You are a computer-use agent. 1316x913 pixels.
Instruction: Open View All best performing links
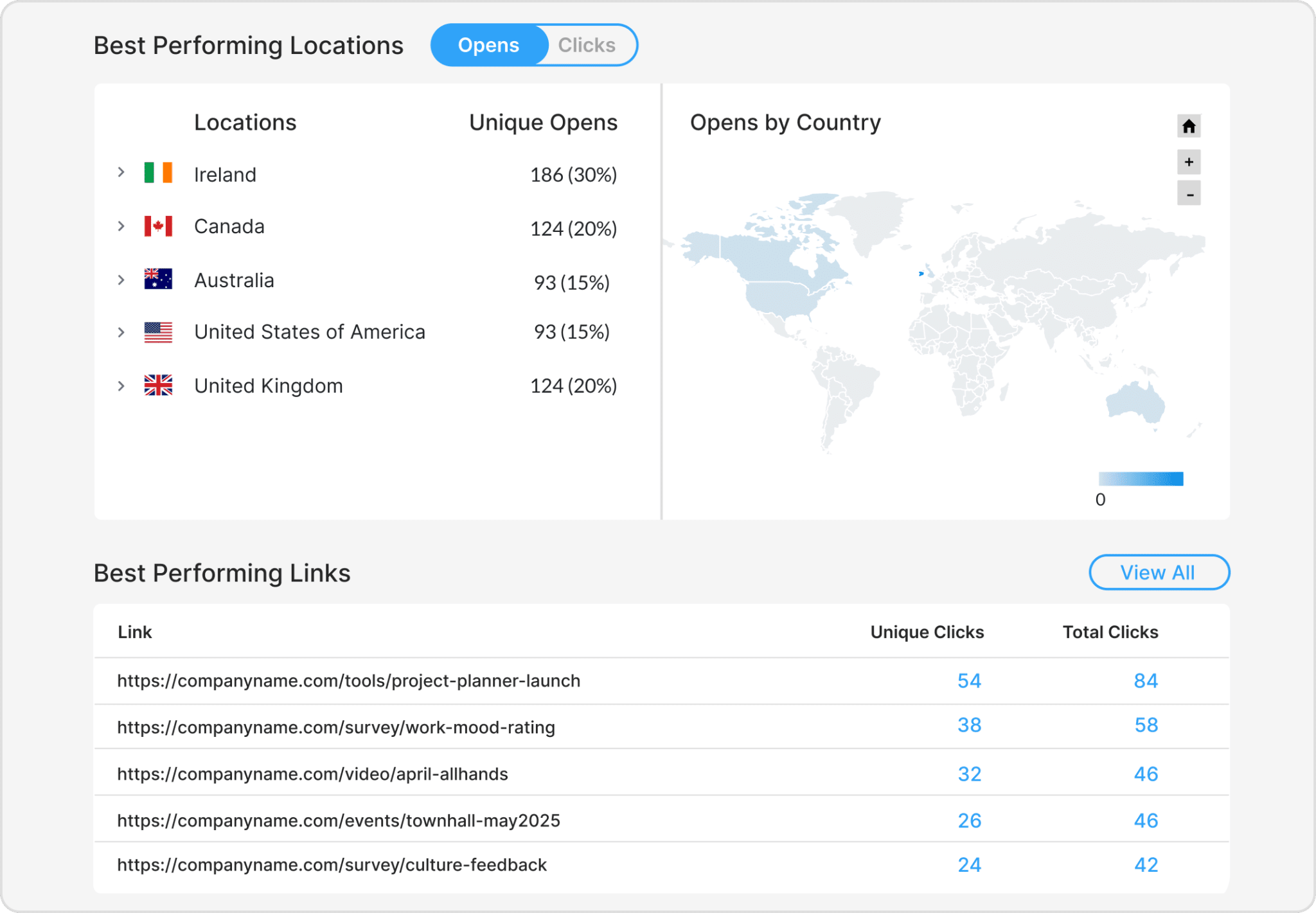pos(1159,572)
